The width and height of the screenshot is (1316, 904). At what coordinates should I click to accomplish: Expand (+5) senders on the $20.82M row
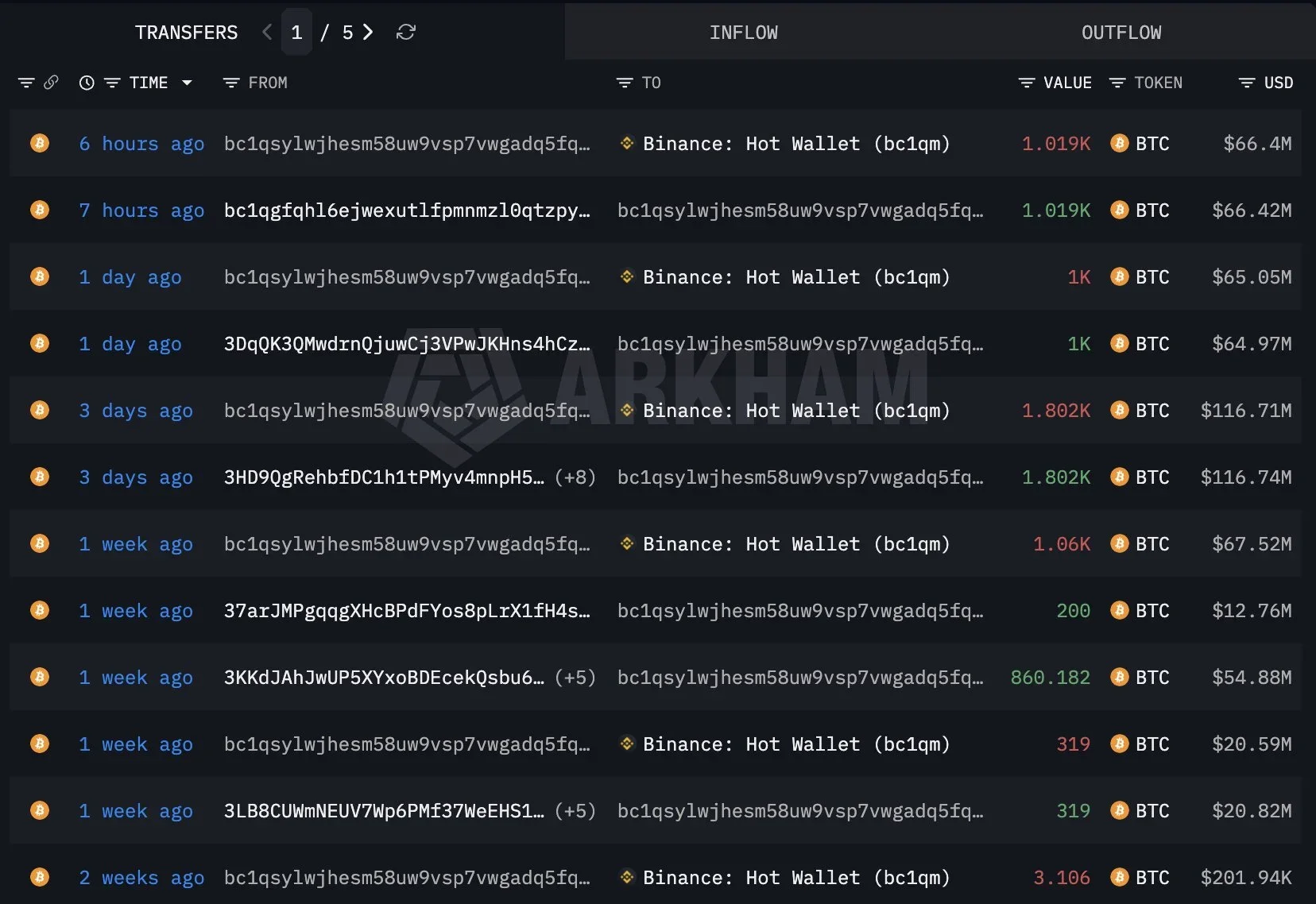tap(575, 811)
